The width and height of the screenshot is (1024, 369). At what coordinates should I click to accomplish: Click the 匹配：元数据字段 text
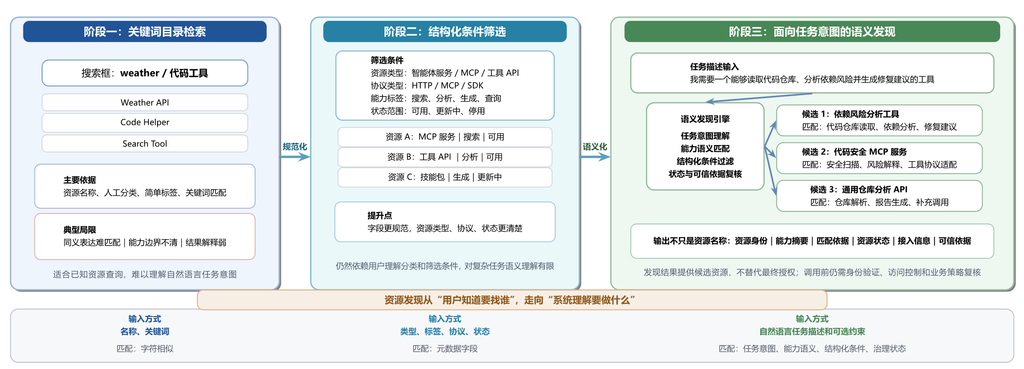[445, 349]
